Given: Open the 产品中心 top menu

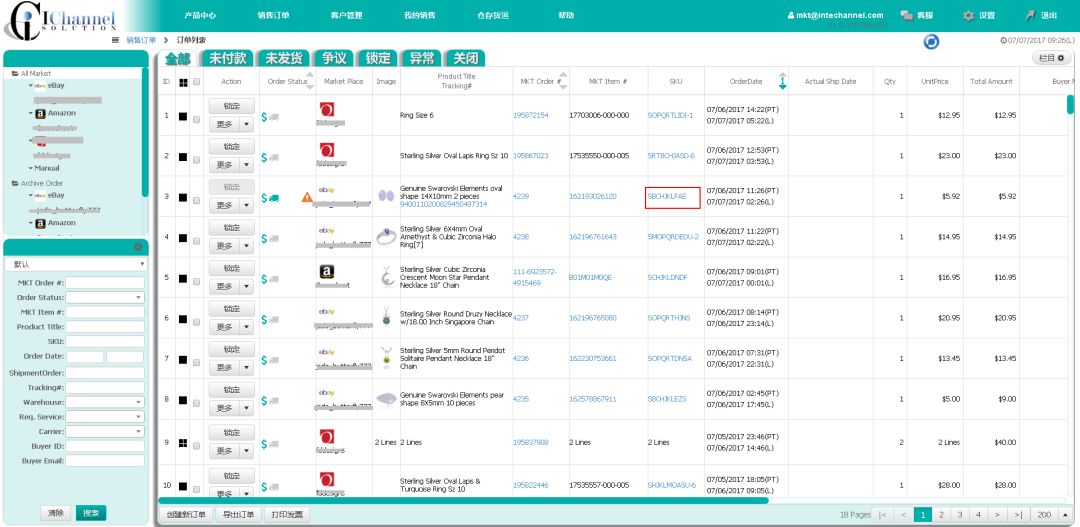Looking at the screenshot, I should (x=200, y=15).
